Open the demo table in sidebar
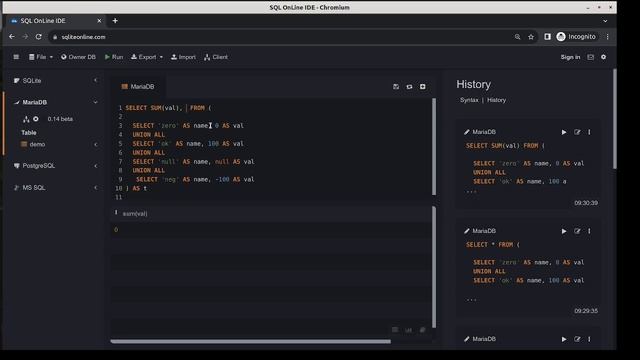The height and width of the screenshot is (360, 640). (37, 144)
